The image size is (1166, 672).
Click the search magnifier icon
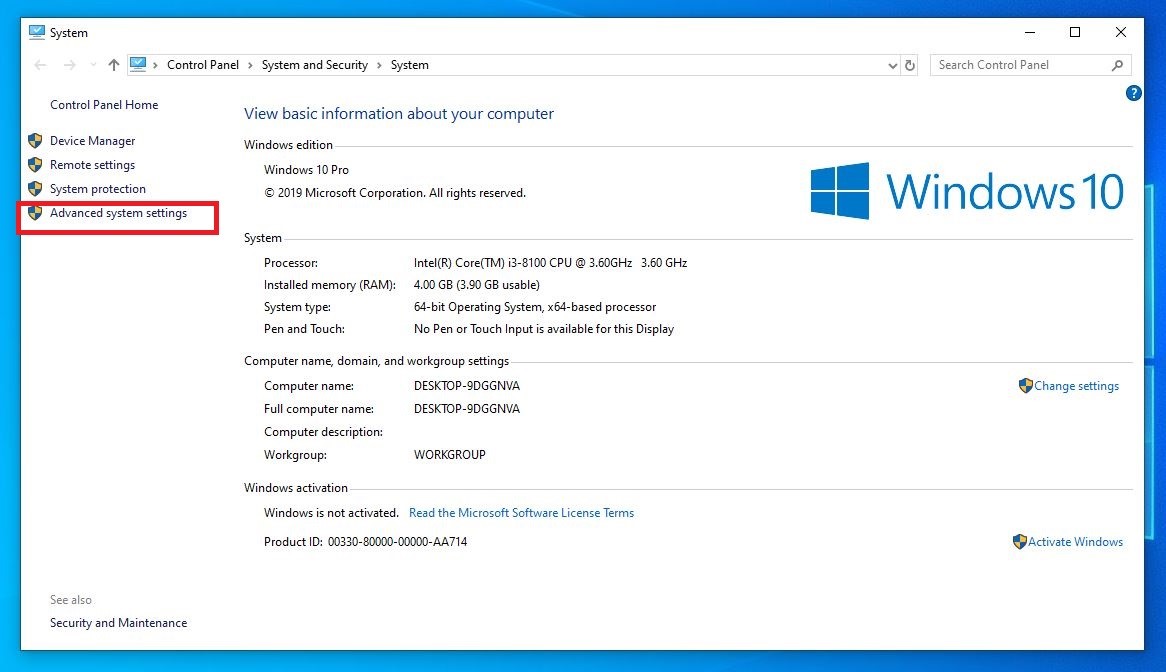coord(1117,65)
